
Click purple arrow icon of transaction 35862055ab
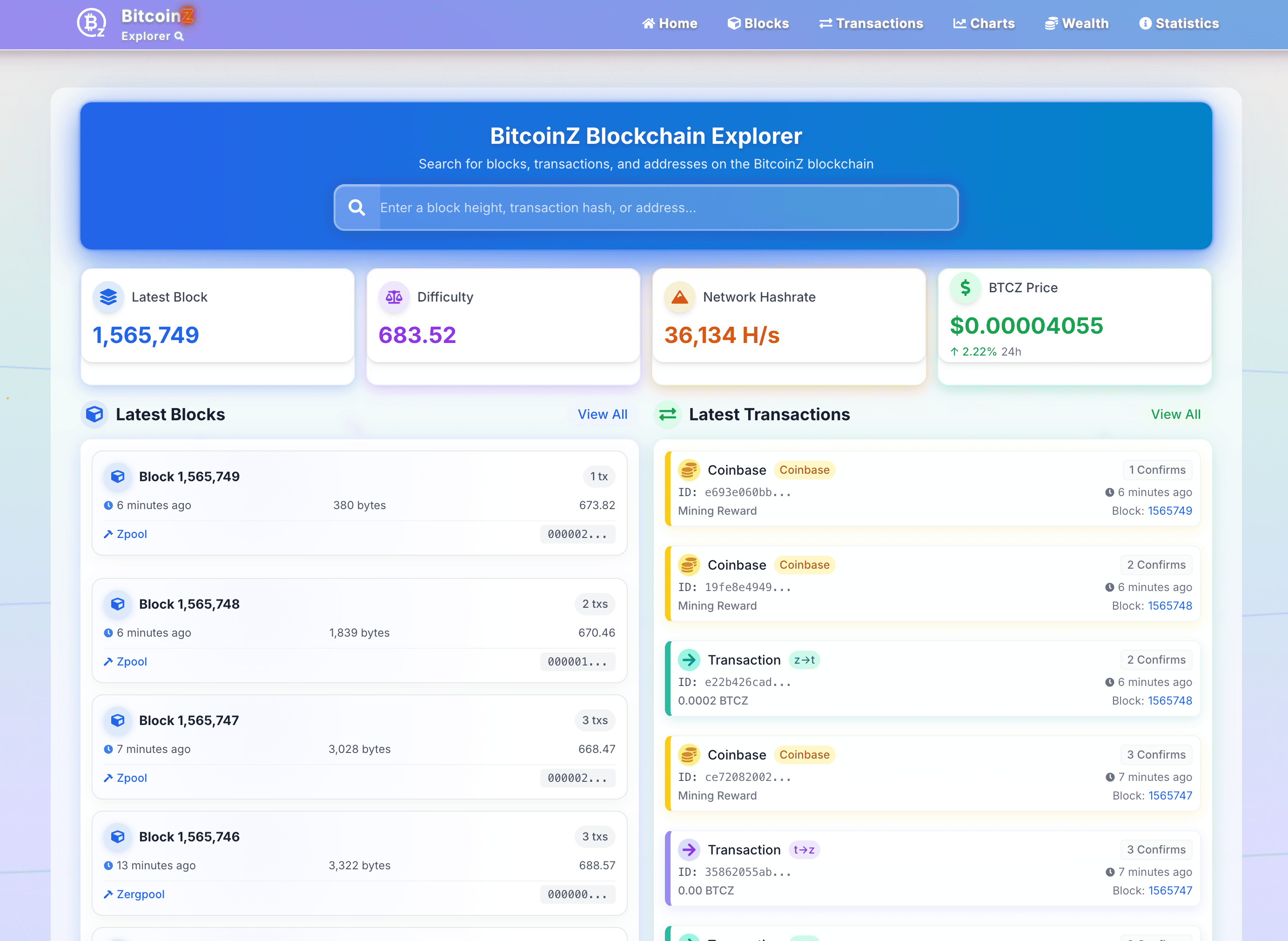[689, 850]
